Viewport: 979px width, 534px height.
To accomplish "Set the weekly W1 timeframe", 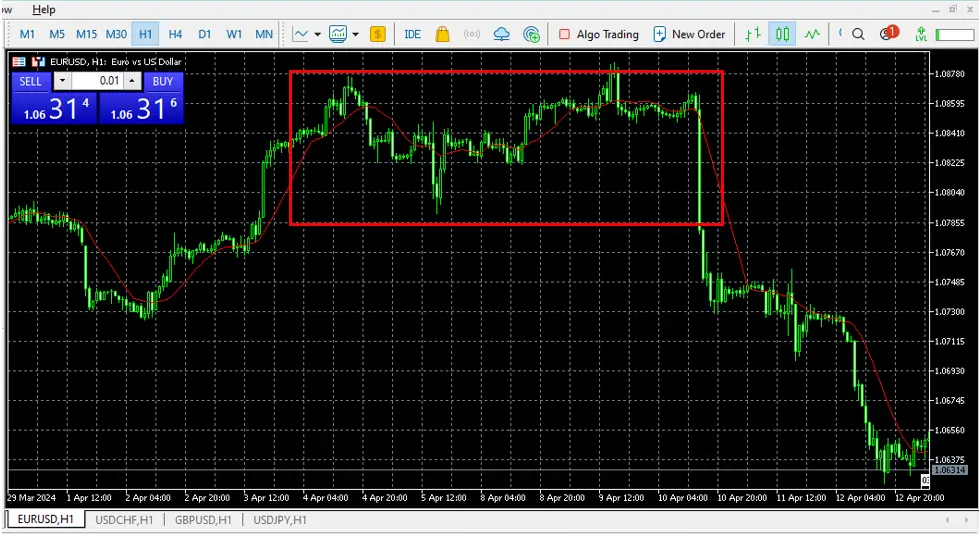I will tap(234, 34).
